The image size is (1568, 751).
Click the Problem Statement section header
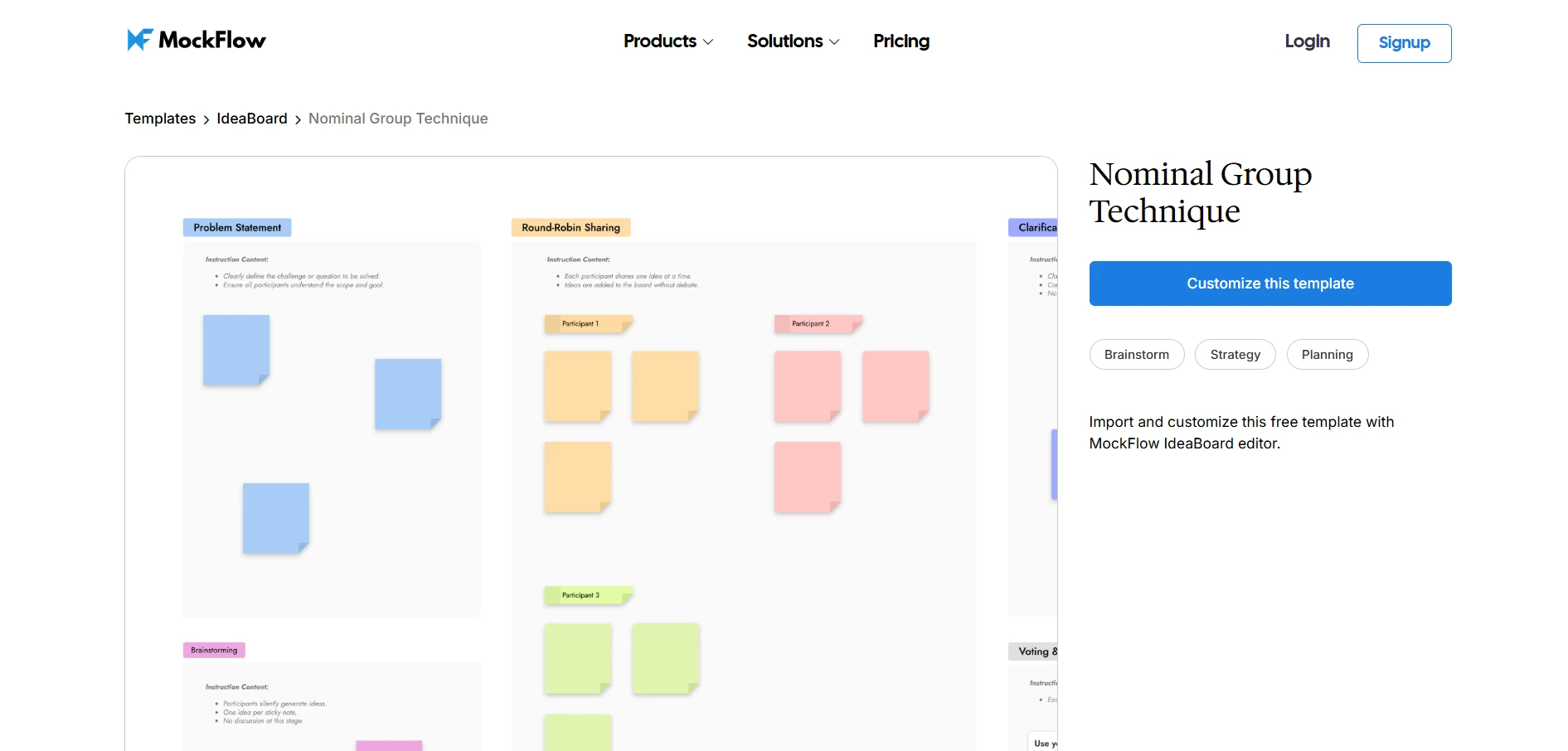(236, 227)
